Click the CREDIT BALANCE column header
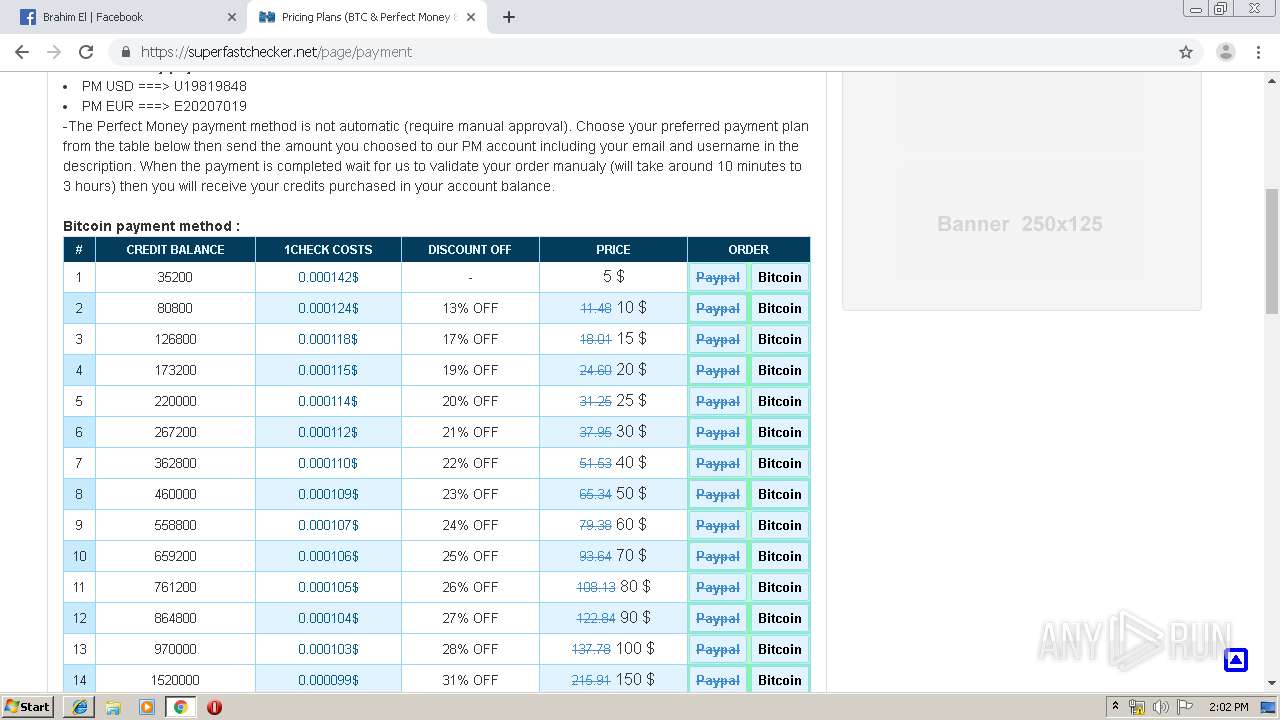Viewport: 1280px width, 720px height. [175, 249]
